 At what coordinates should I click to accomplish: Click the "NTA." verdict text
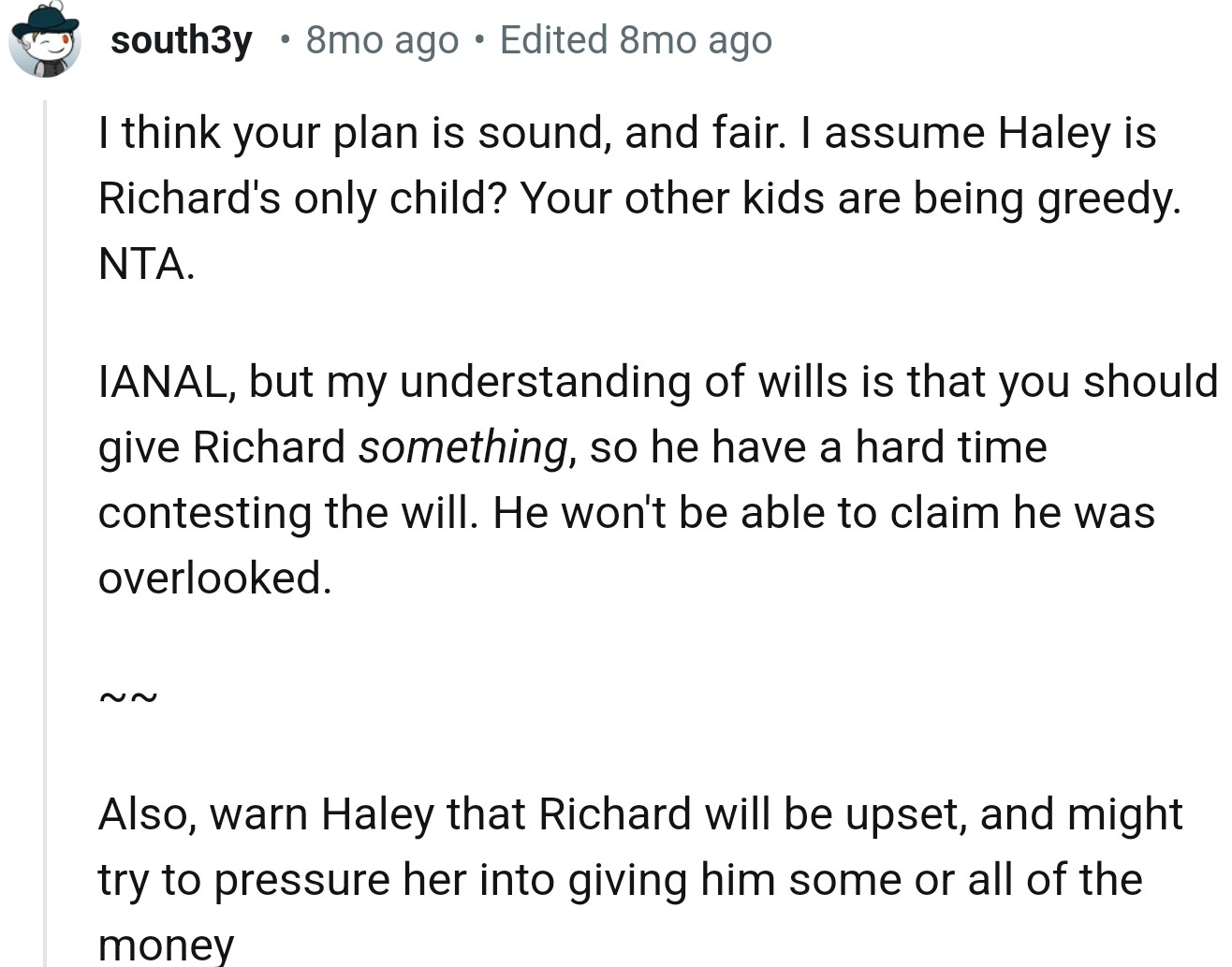[x=147, y=263]
